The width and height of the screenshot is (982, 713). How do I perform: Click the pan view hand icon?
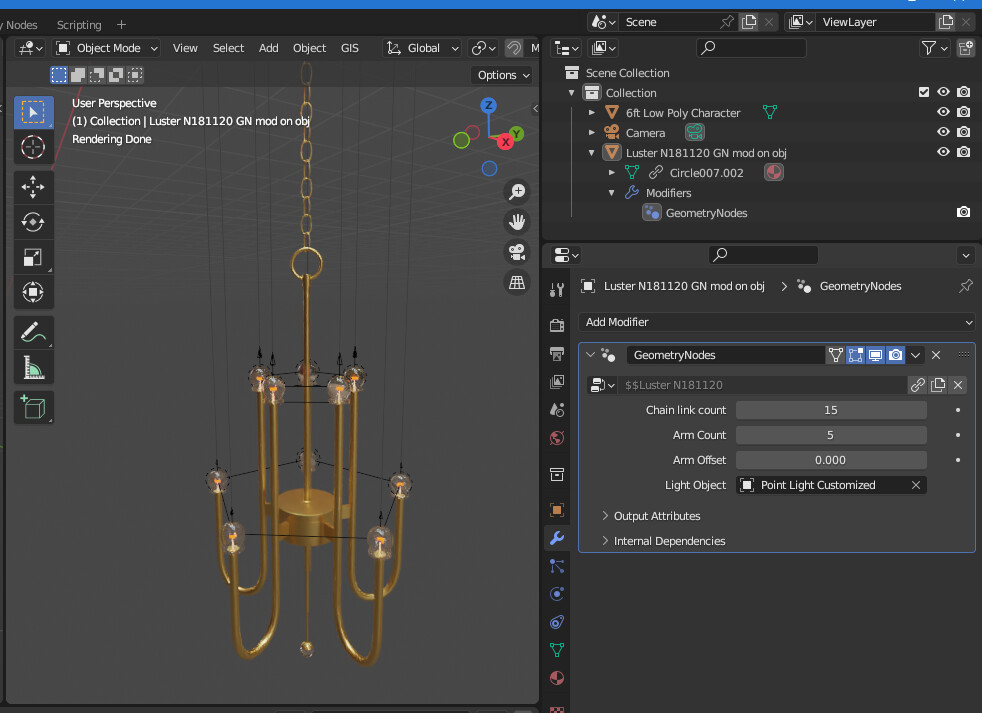pyautogui.click(x=517, y=222)
